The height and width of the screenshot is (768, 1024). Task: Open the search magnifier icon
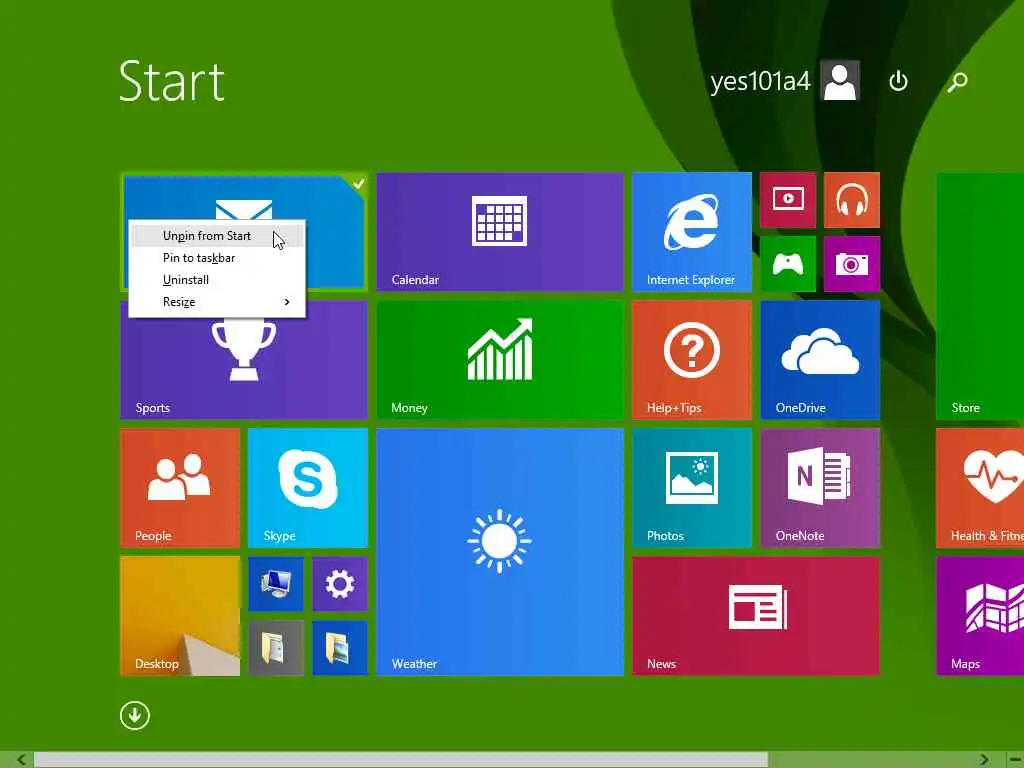pyautogui.click(x=957, y=81)
